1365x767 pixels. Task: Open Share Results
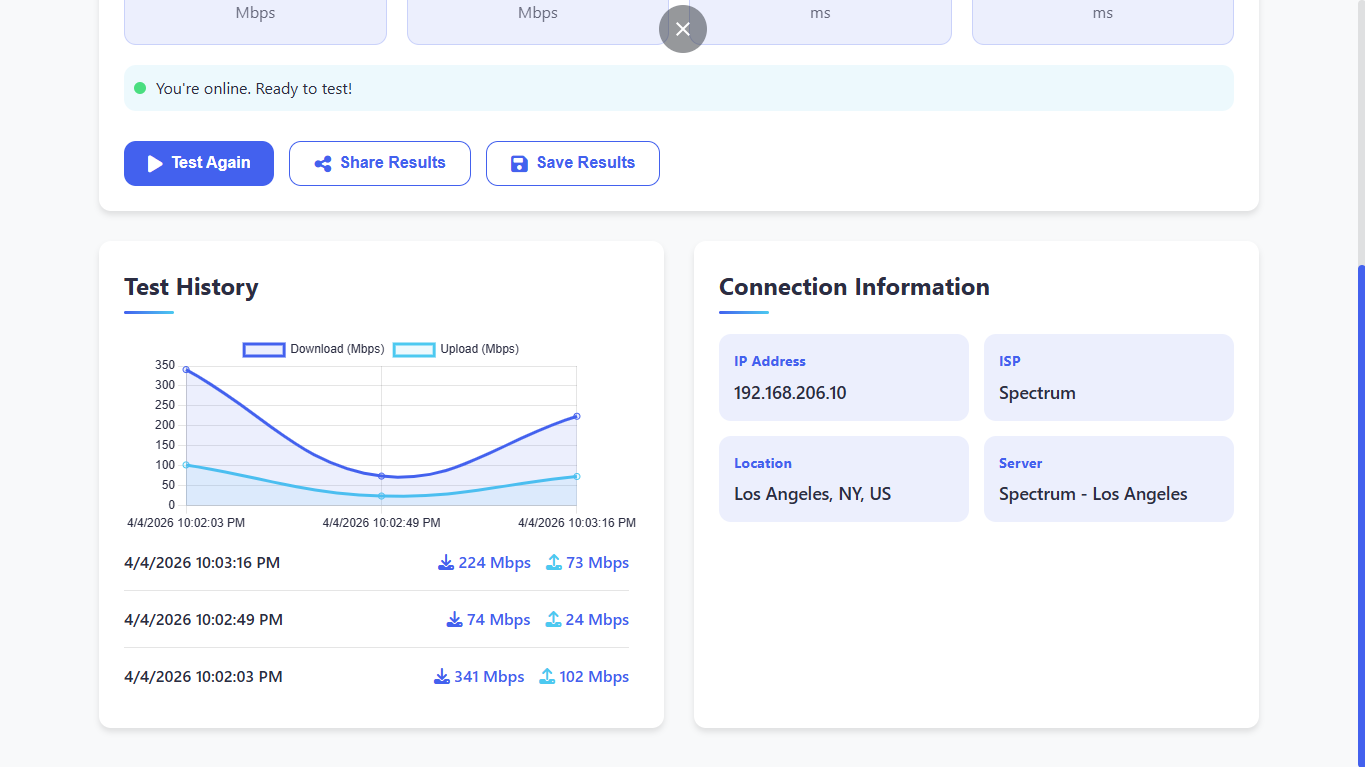click(380, 163)
